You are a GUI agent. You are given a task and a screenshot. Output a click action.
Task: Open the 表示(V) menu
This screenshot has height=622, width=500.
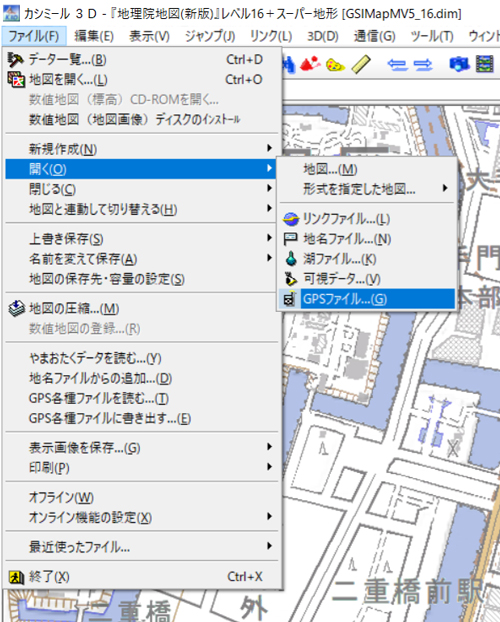pos(149,36)
